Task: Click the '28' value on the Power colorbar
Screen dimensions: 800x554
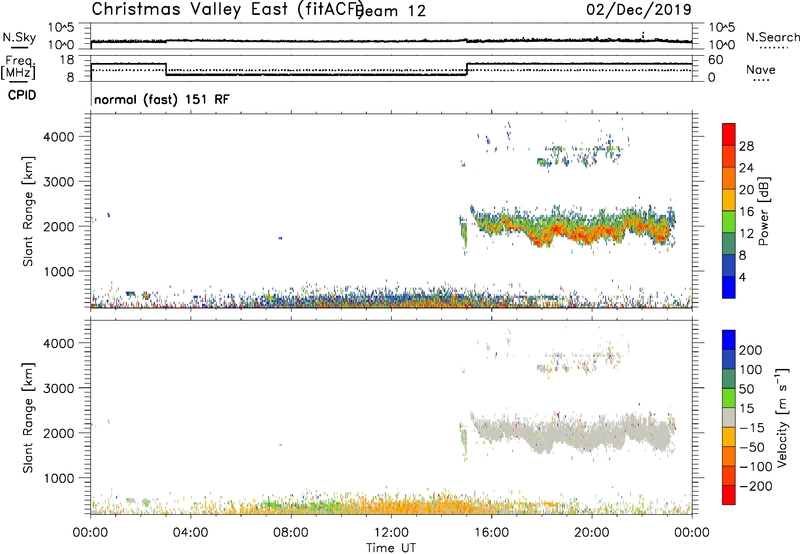Action: (746, 146)
